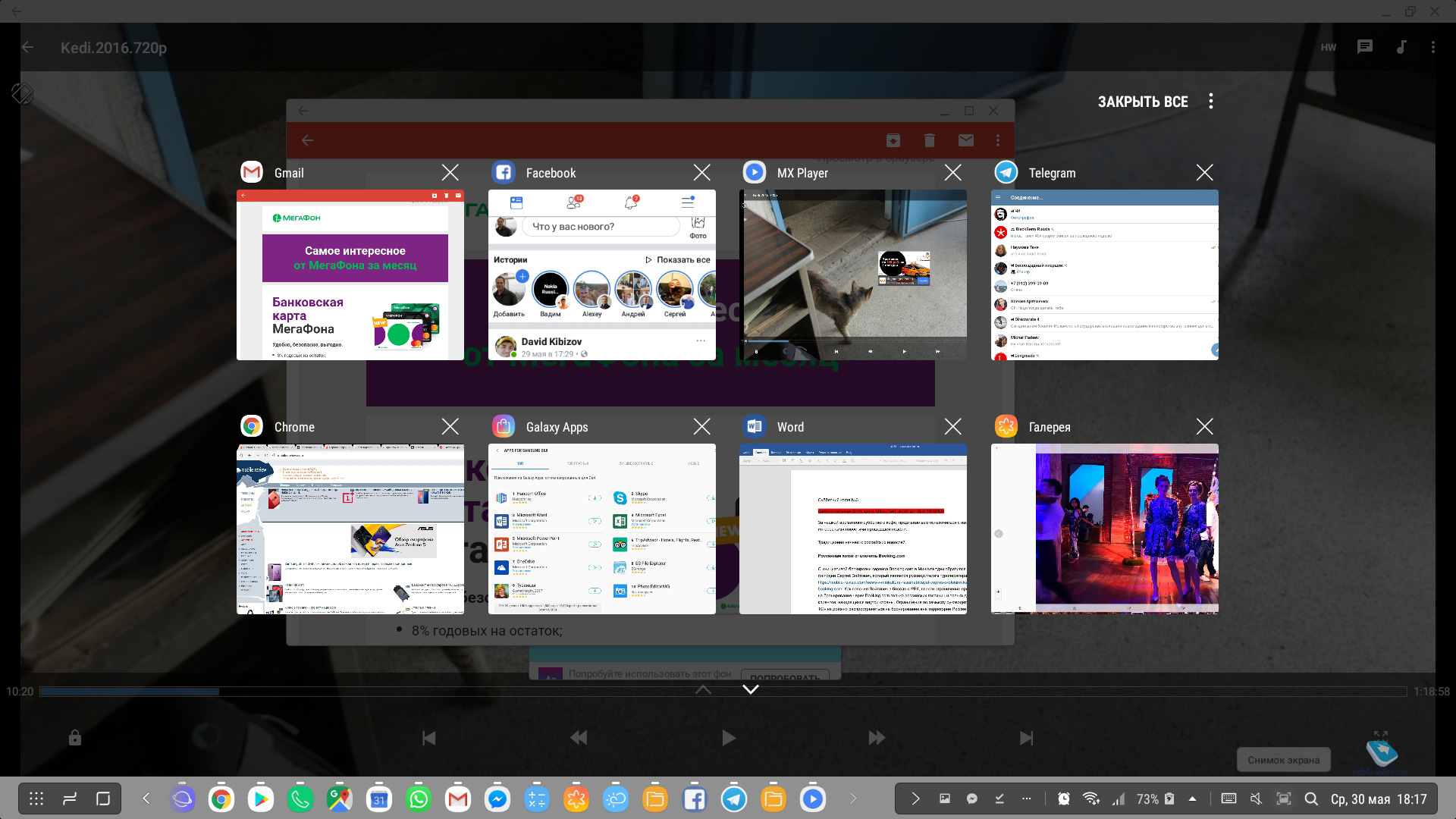This screenshot has width=1456, height=819.
Task: Dismiss the MX Player recent card
Action: pyautogui.click(x=952, y=172)
